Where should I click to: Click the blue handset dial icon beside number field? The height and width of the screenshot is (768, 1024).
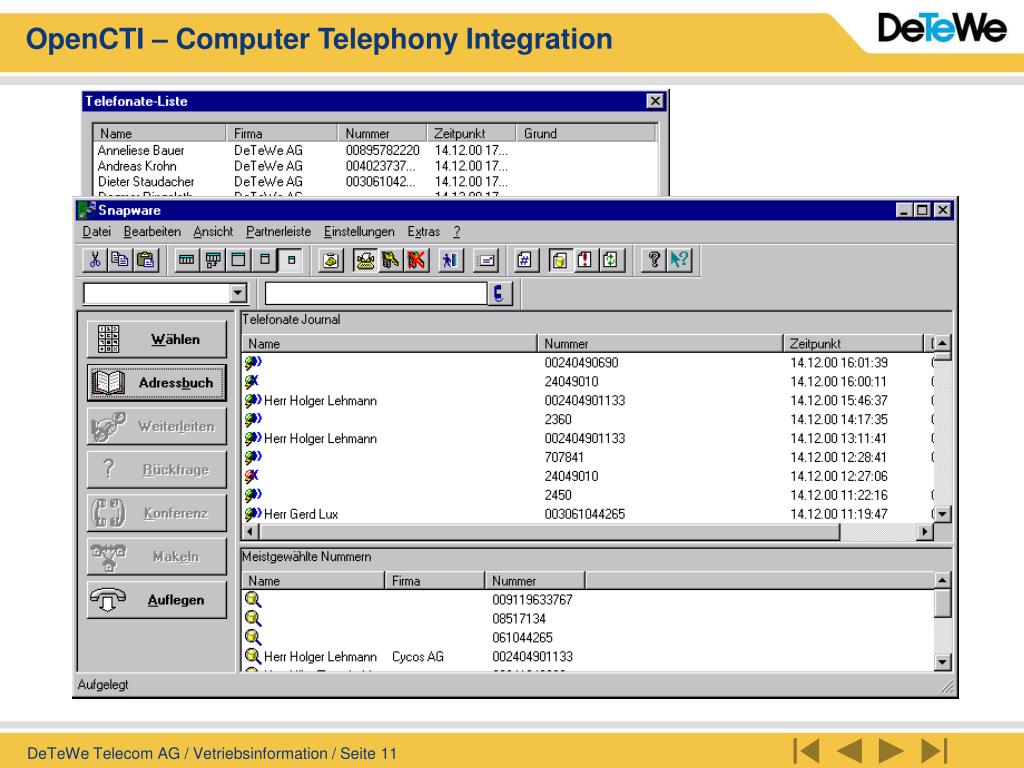coord(500,293)
